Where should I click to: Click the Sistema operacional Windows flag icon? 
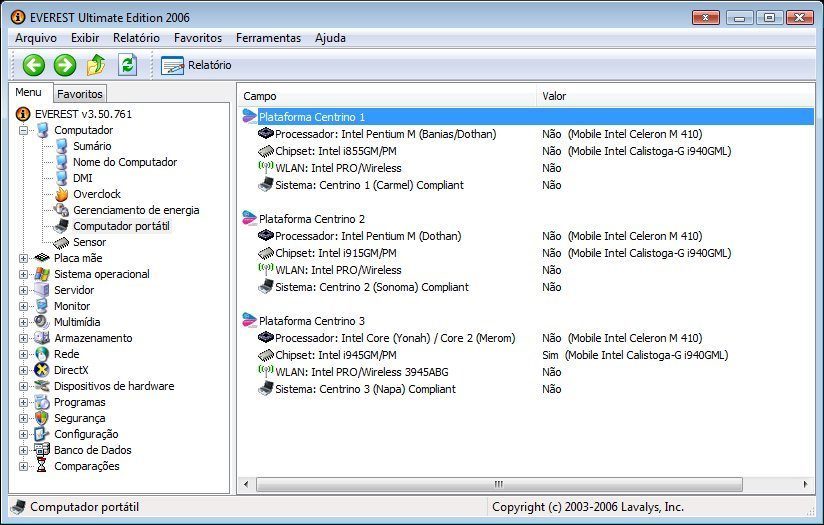(x=42, y=274)
